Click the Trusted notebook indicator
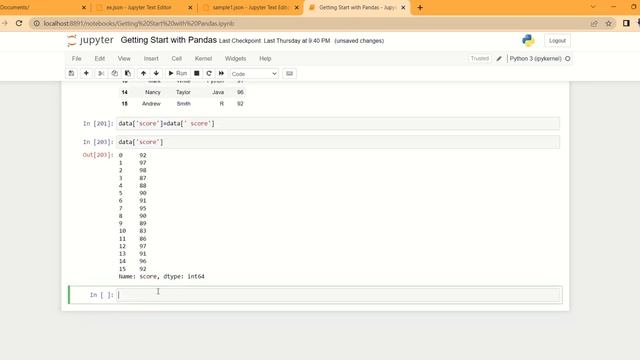Image resolution: width=640 pixels, height=360 pixels. [480, 59]
